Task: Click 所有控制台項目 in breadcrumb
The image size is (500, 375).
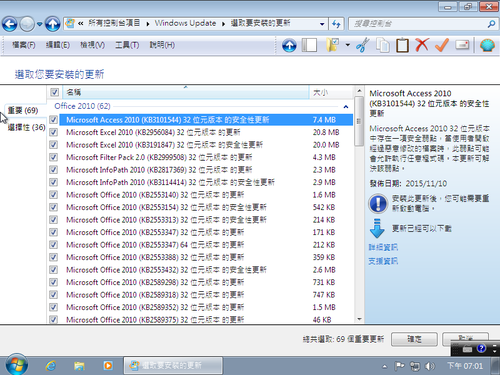Action: coord(114,23)
